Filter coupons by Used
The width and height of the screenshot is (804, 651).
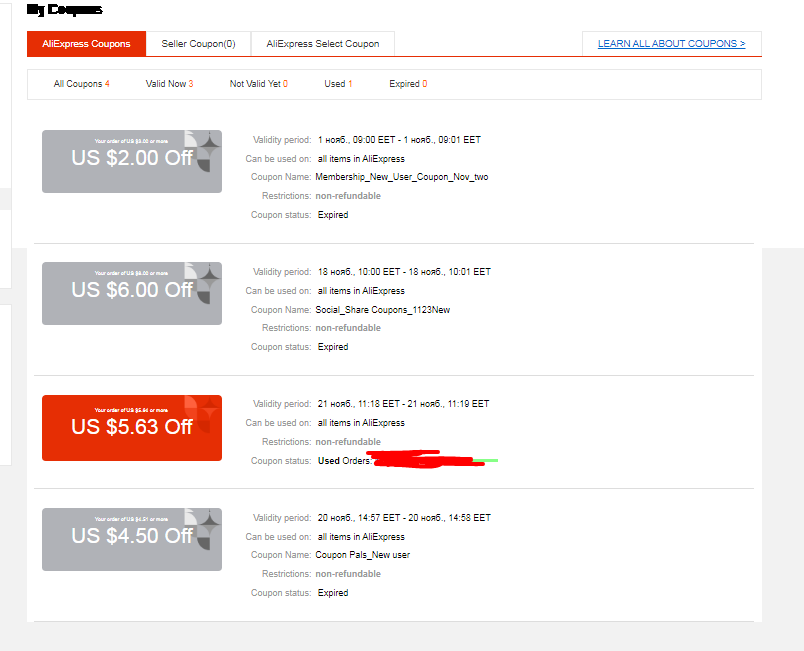tap(338, 84)
